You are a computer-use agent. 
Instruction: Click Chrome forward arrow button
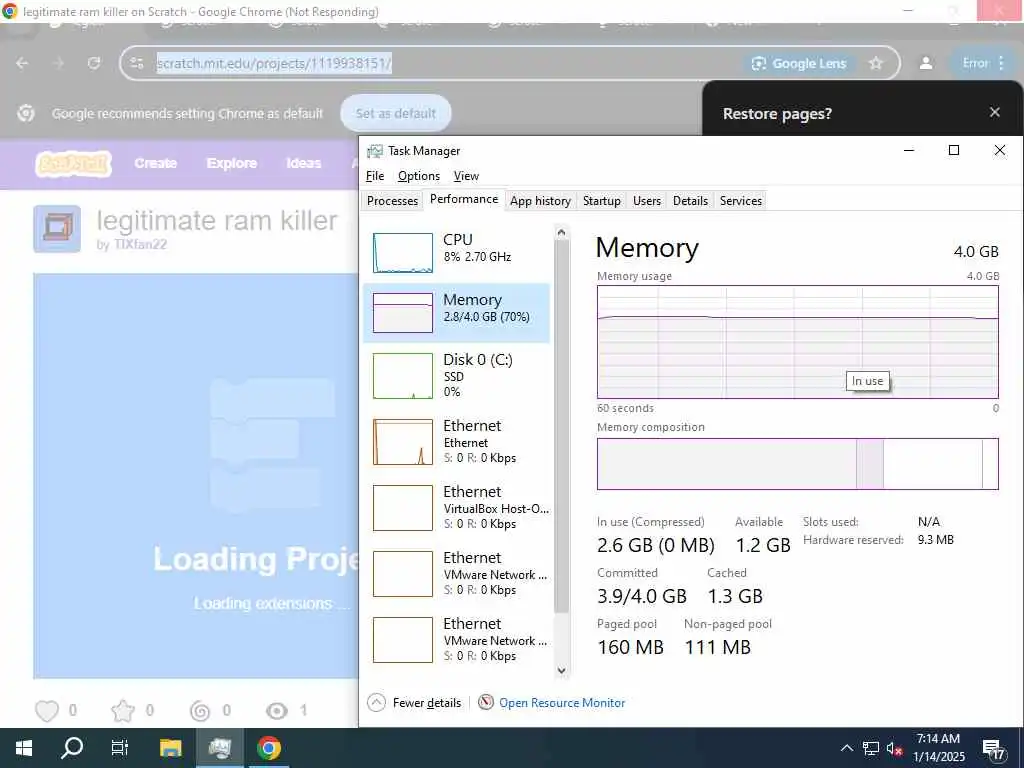(x=58, y=63)
